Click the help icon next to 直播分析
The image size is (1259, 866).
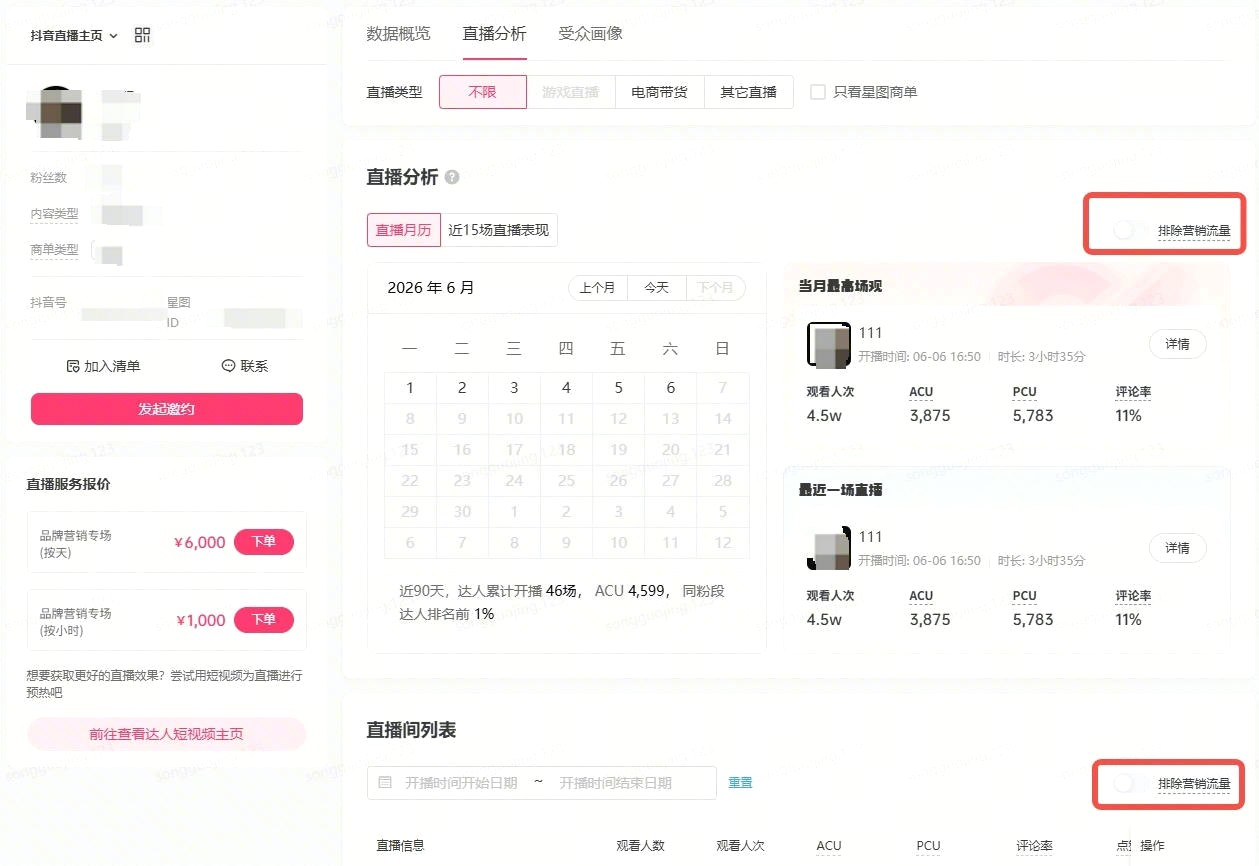click(x=452, y=178)
